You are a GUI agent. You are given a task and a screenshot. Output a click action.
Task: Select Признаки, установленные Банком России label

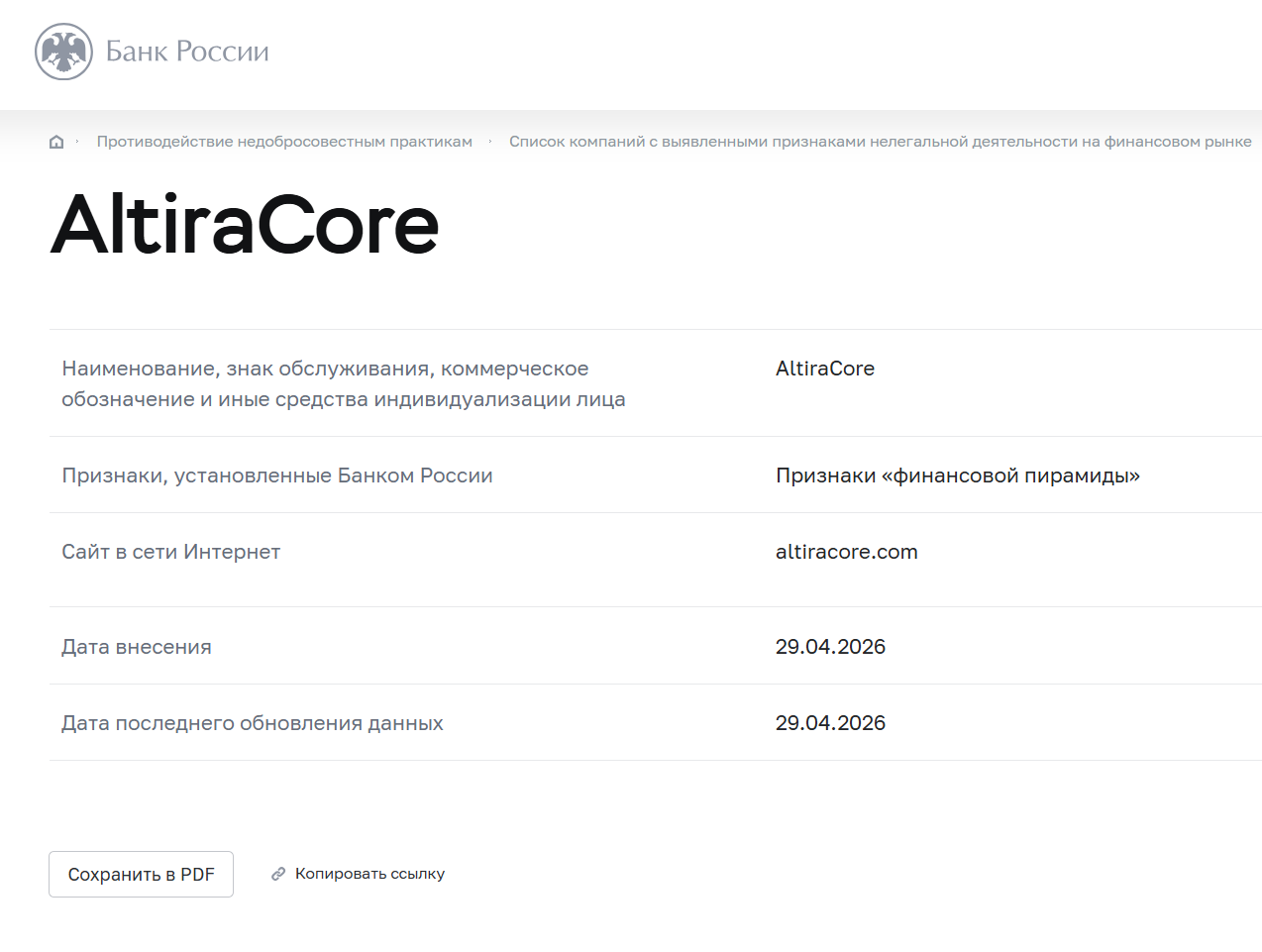(x=277, y=476)
